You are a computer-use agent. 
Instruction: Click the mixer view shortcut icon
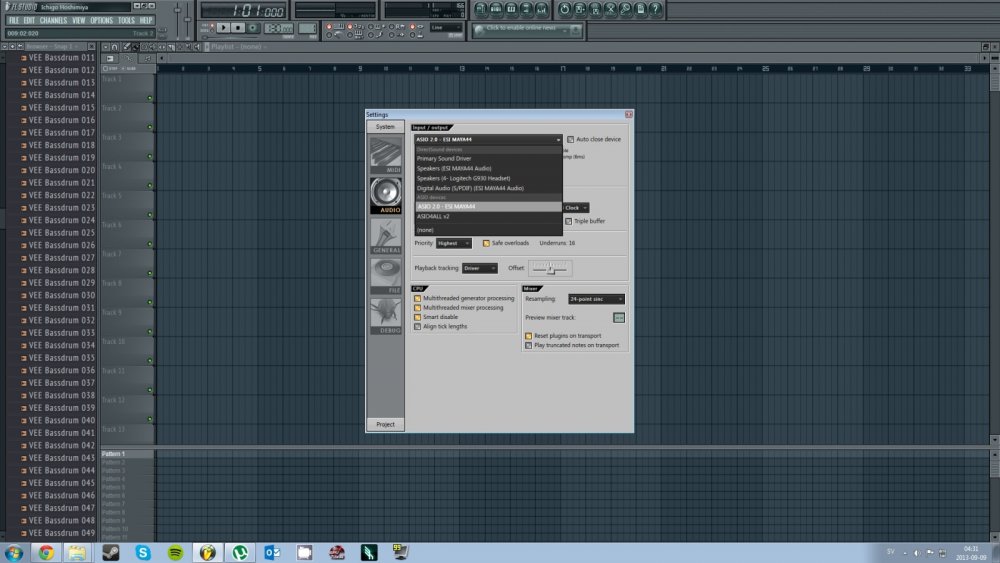click(541, 10)
